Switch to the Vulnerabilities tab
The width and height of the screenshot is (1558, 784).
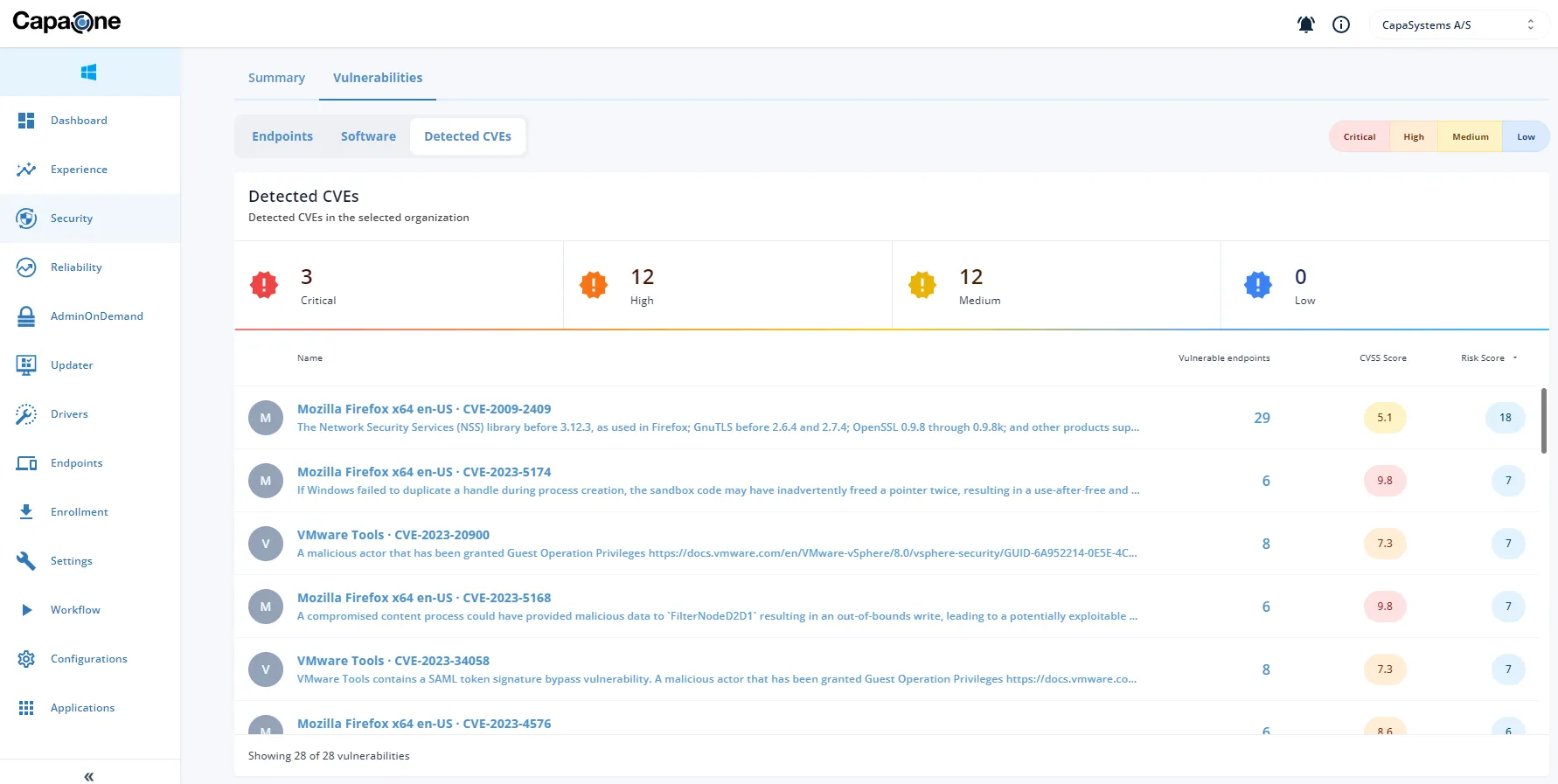click(x=378, y=78)
